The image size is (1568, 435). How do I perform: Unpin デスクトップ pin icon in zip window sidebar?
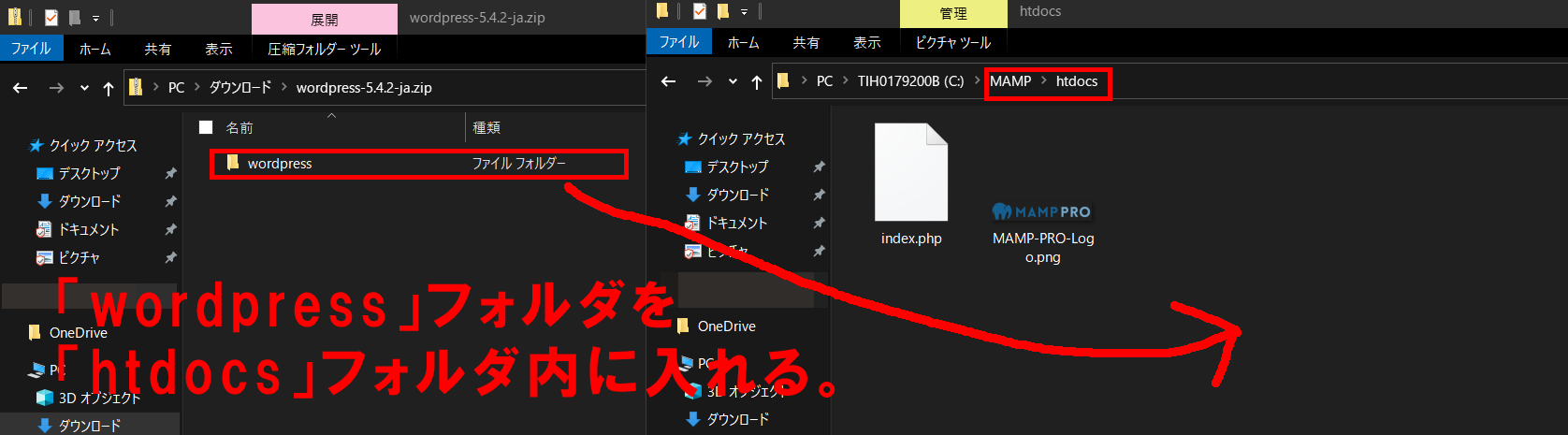(170, 174)
